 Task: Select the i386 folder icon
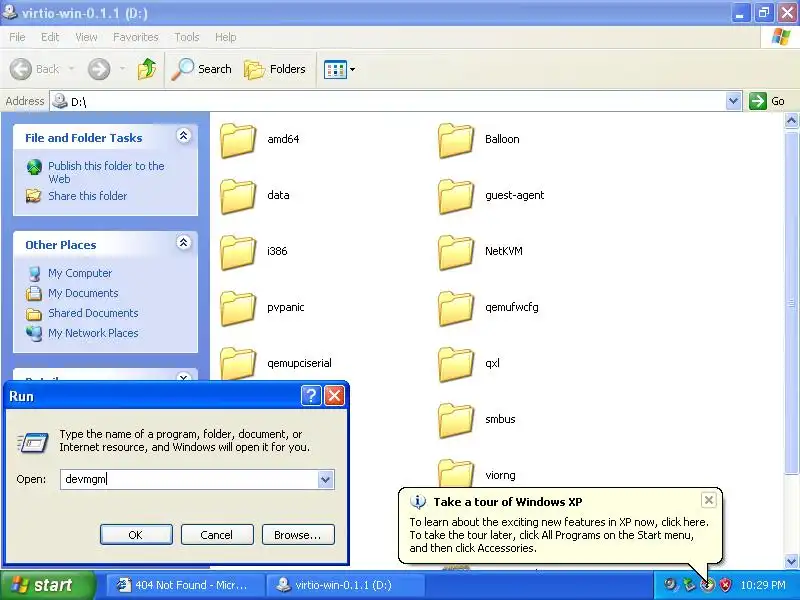pos(238,252)
